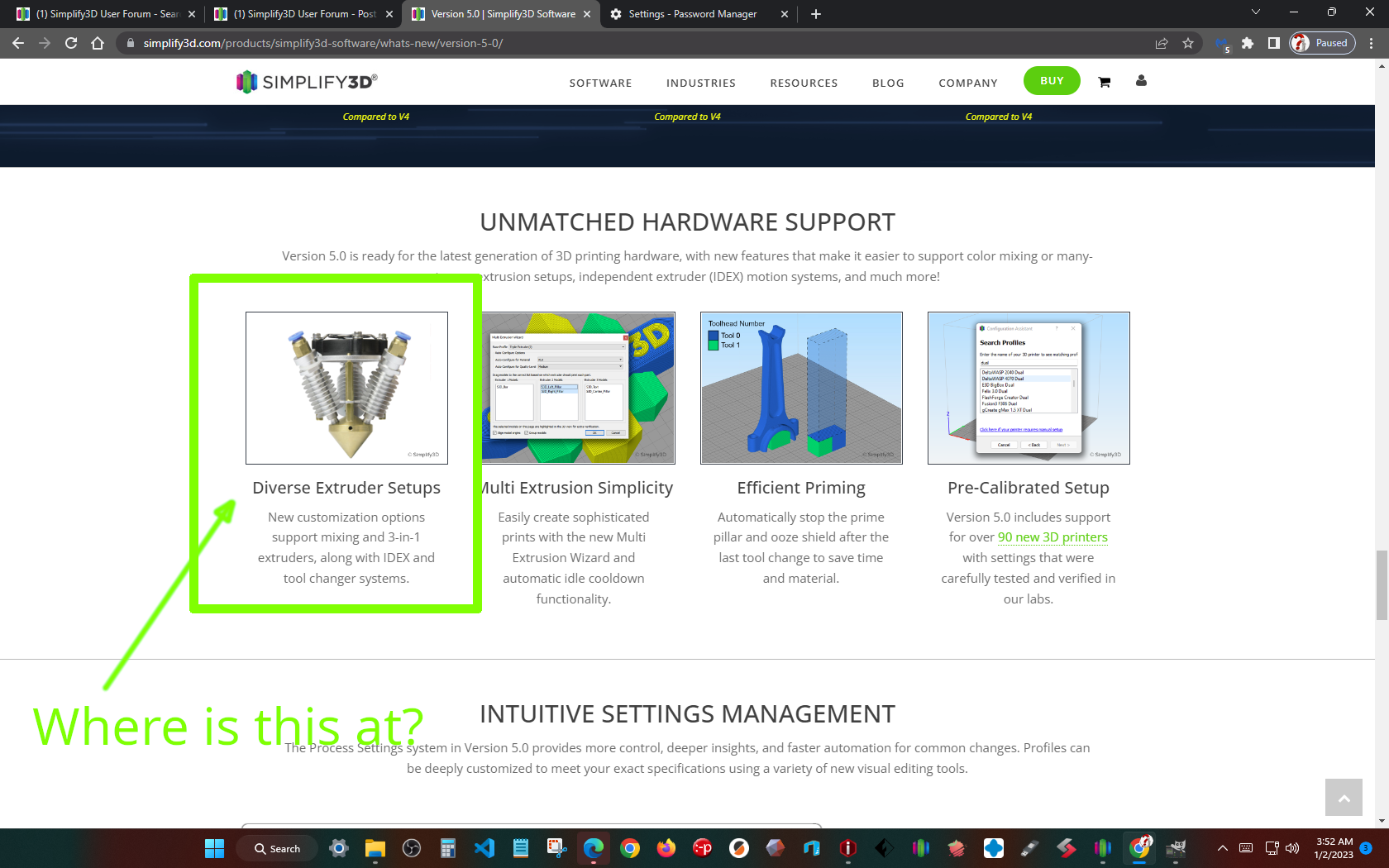
Task: Click the green BUY button
Action: (1052, 81)
